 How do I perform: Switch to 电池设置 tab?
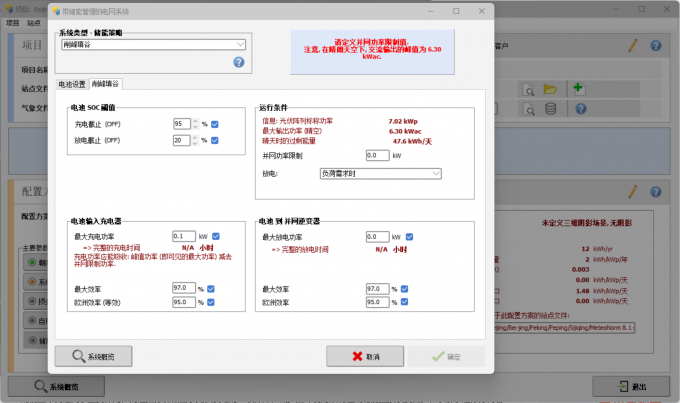pyautogui.click(x=72, y=84)
